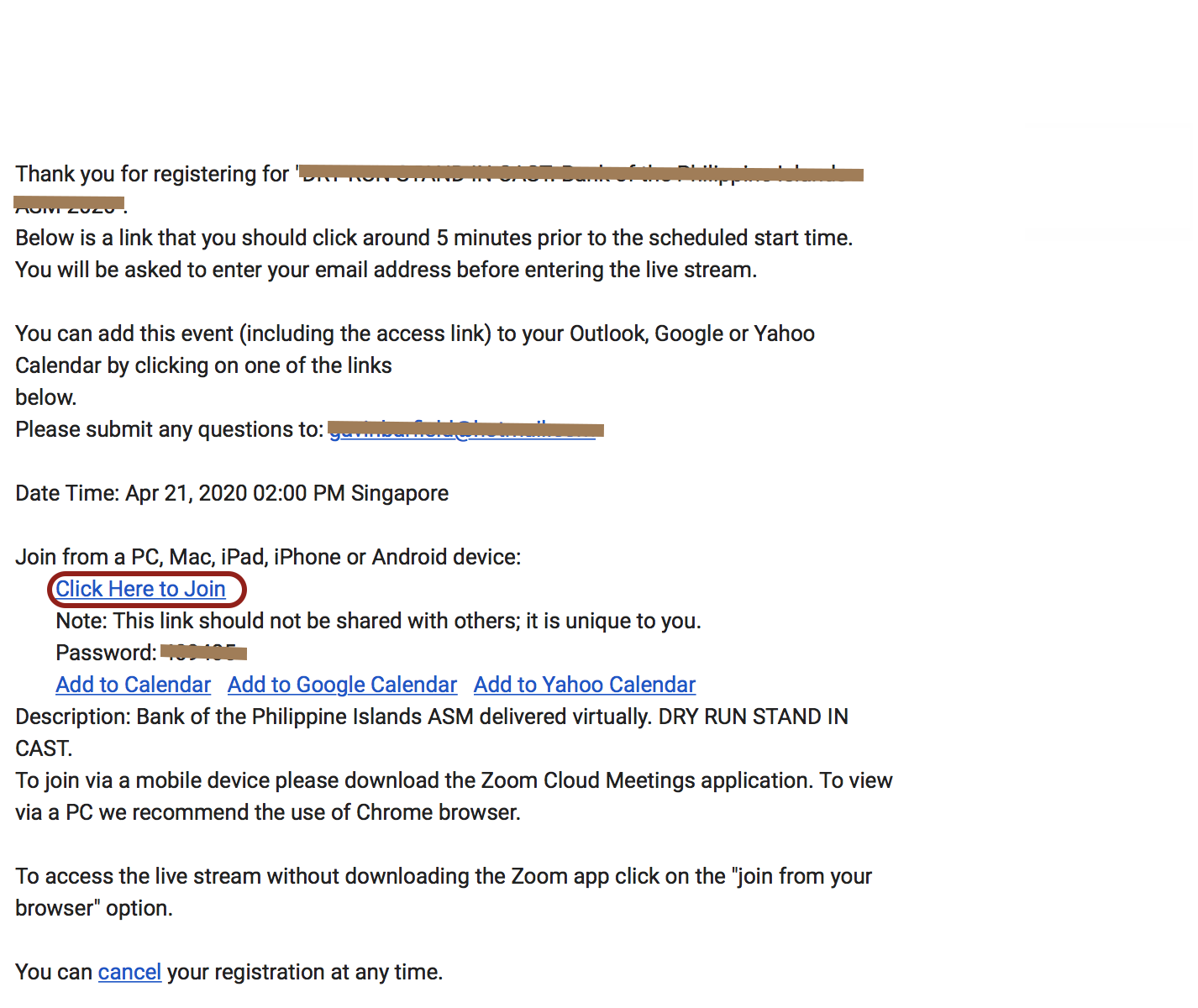Select "Add to Yahoo Calendar" link

point(585,685)
